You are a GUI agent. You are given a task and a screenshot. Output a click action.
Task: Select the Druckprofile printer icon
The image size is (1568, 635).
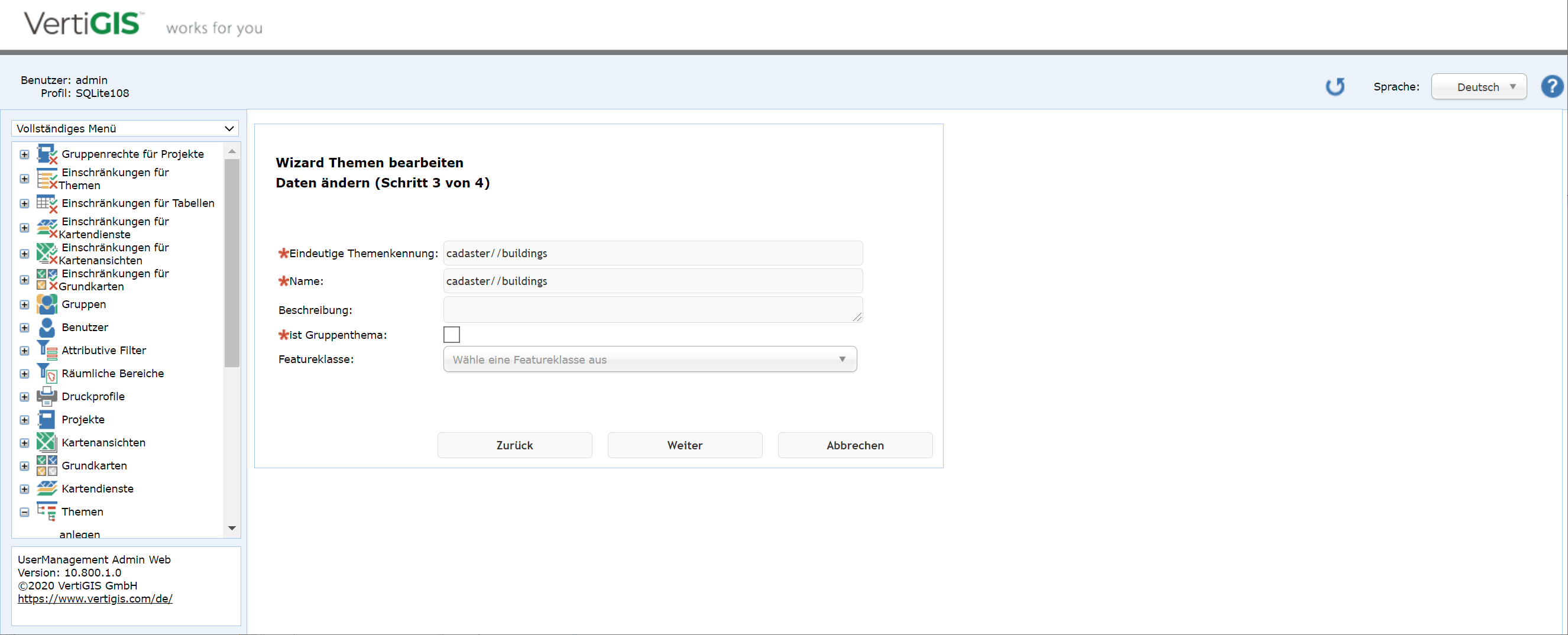coord(47,396)
